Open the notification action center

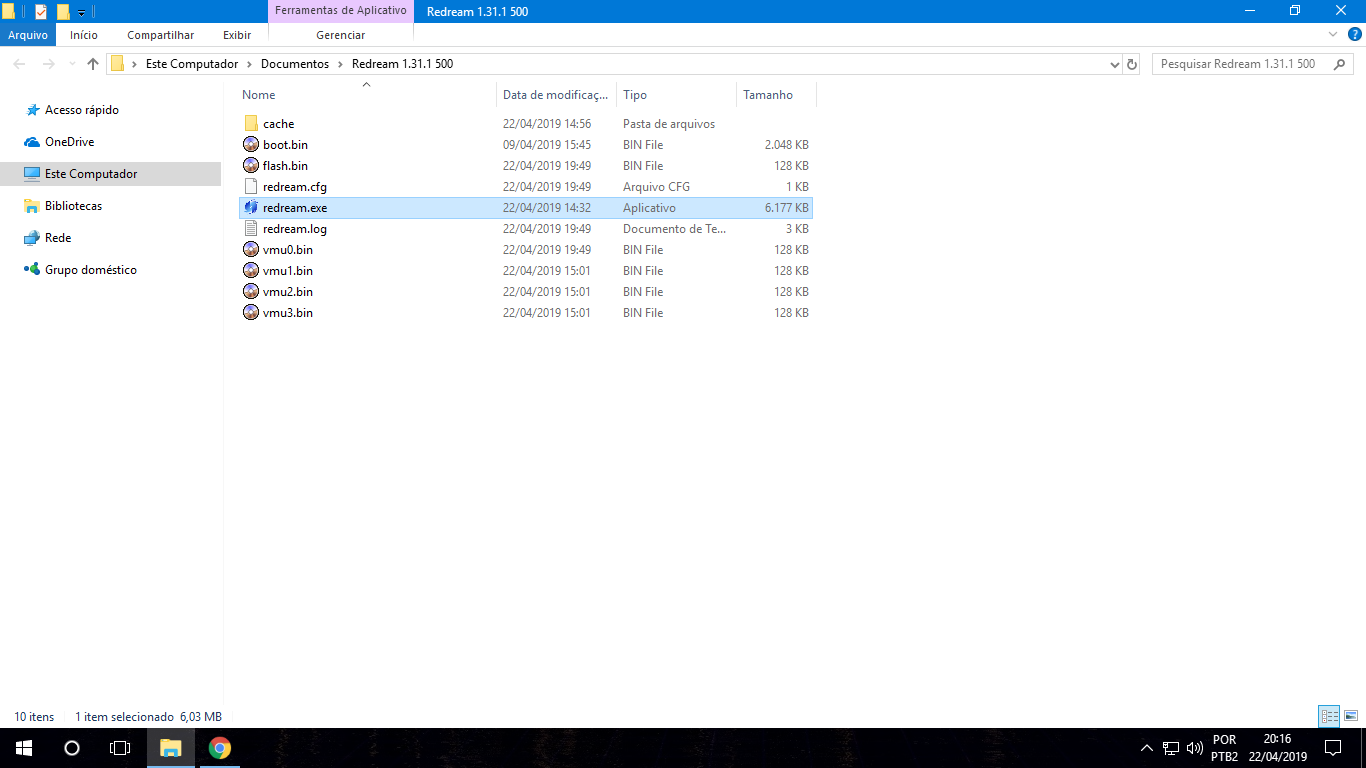[1333, 748]
